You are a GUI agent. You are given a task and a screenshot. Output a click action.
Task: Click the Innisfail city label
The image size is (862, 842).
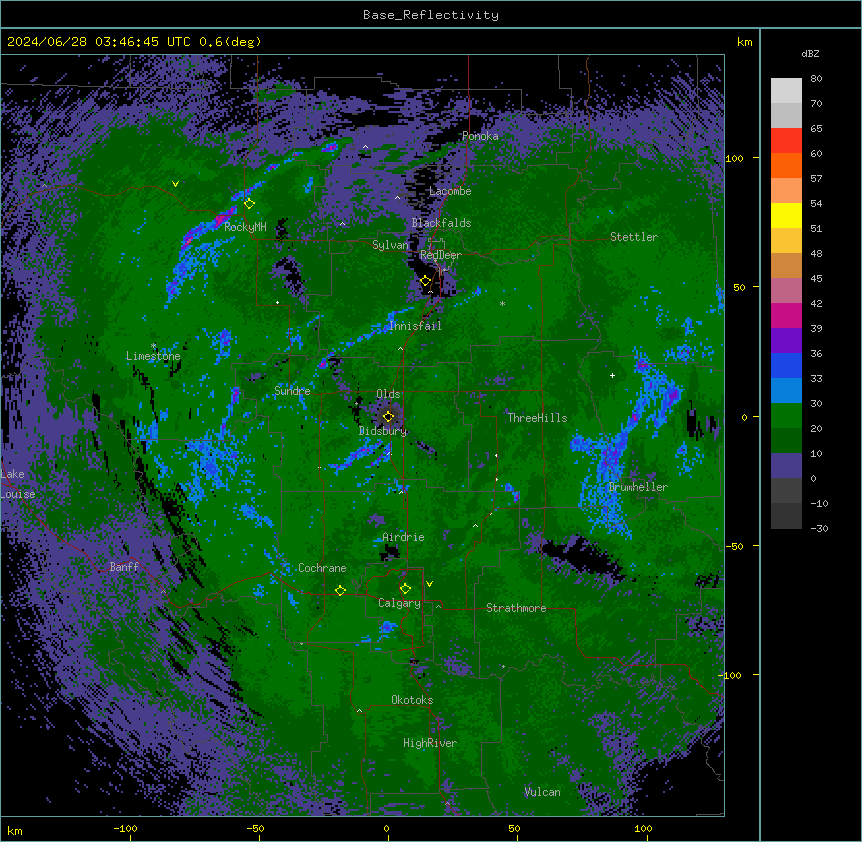(x=415, y=326)
